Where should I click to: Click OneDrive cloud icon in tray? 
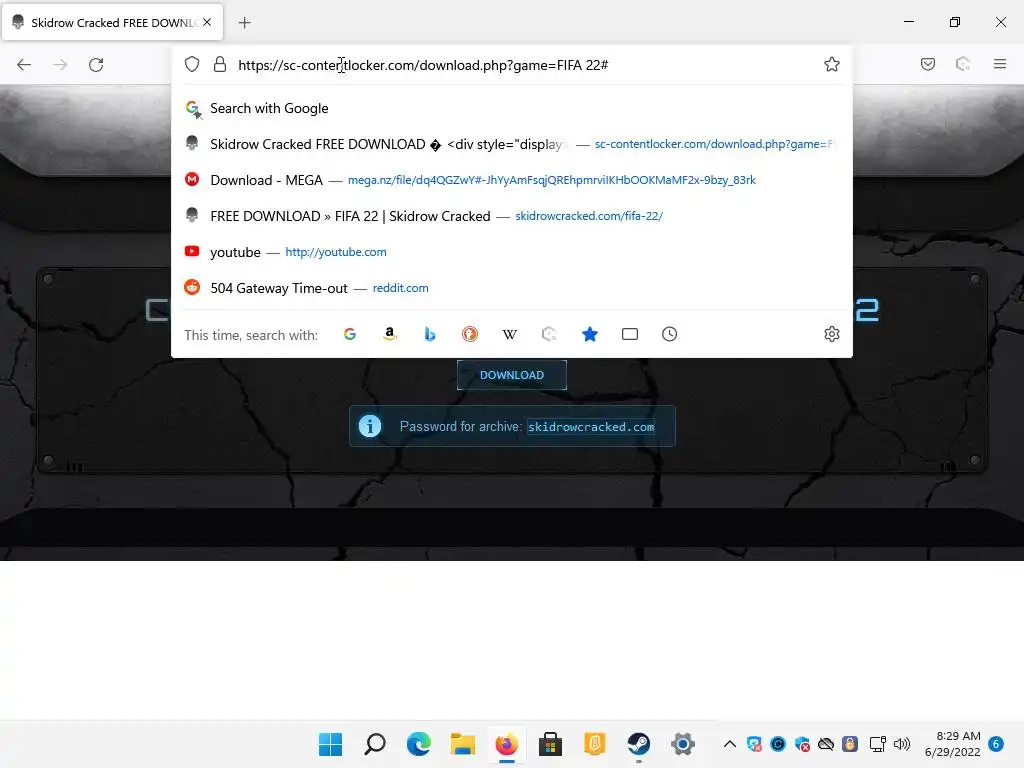coord(826,744)
